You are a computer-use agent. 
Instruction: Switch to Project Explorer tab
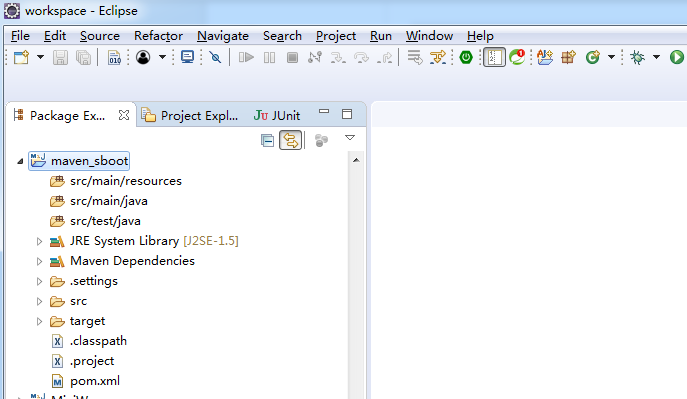coord(191,116)
